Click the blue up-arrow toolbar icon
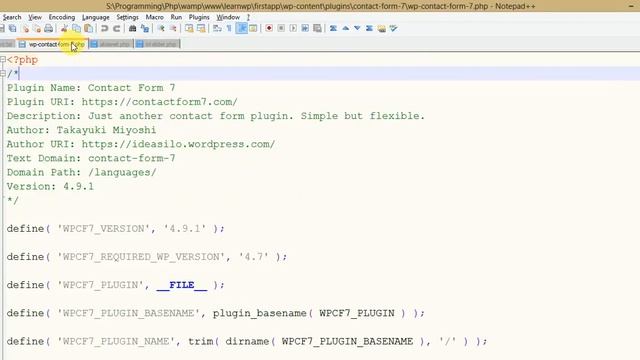The width and height of the screenshot is (640, 360). click(x=345, y=28)
